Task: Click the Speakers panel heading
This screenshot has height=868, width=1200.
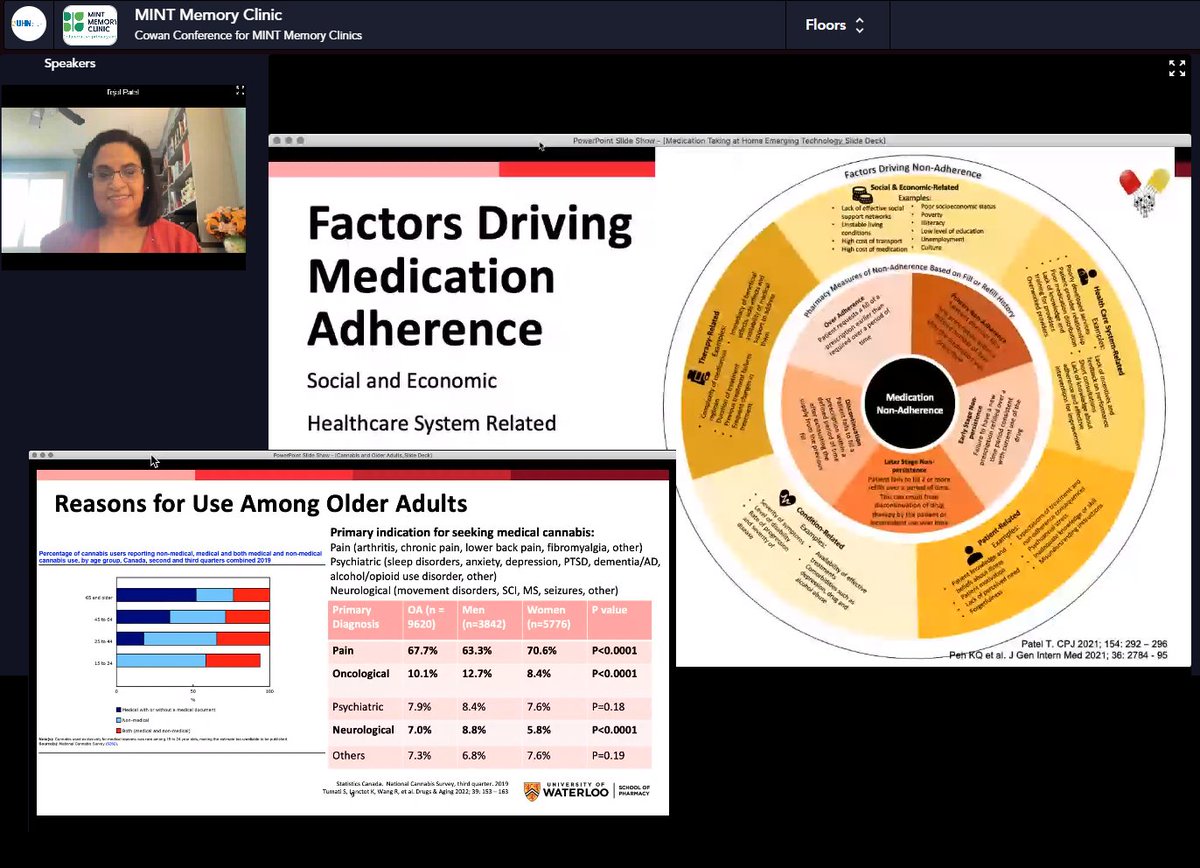Action: (x=69, y=62)
